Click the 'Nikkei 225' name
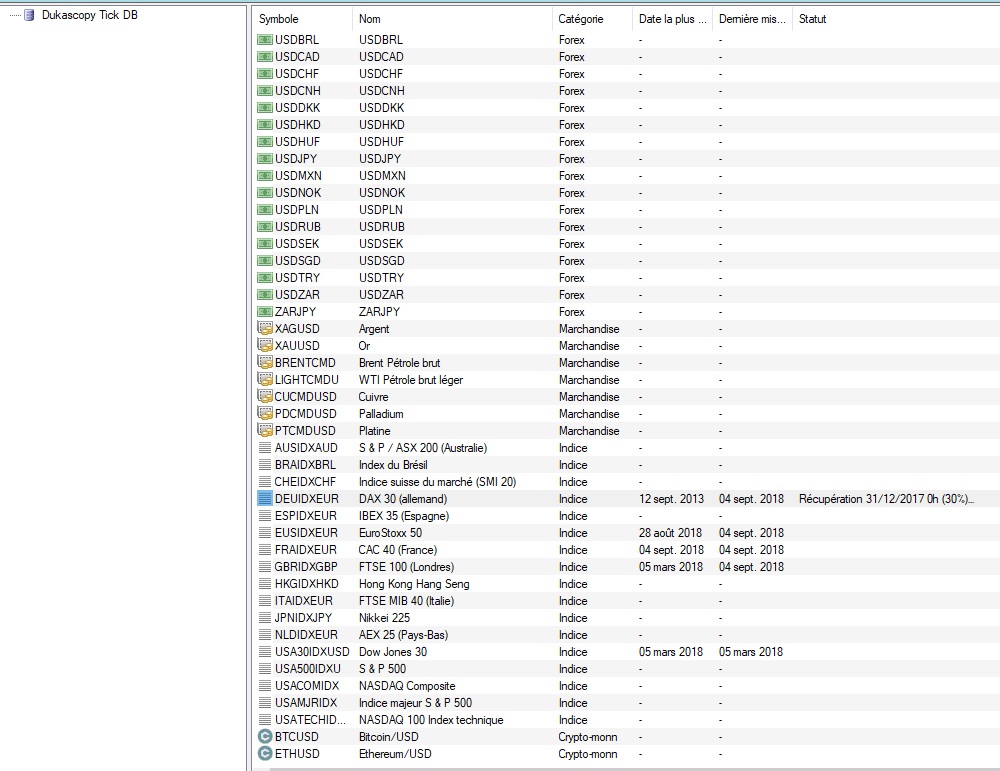 point(385,618)
